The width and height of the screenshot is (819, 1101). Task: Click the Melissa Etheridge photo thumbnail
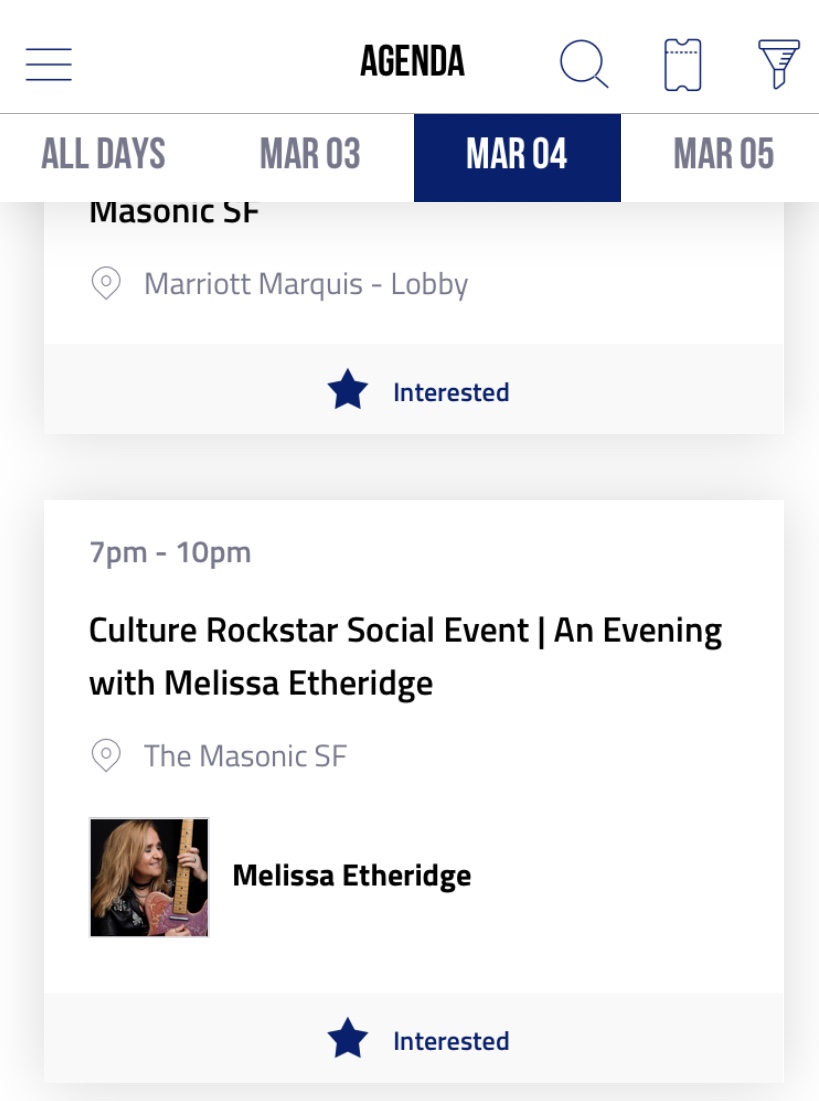click(149, 877)
